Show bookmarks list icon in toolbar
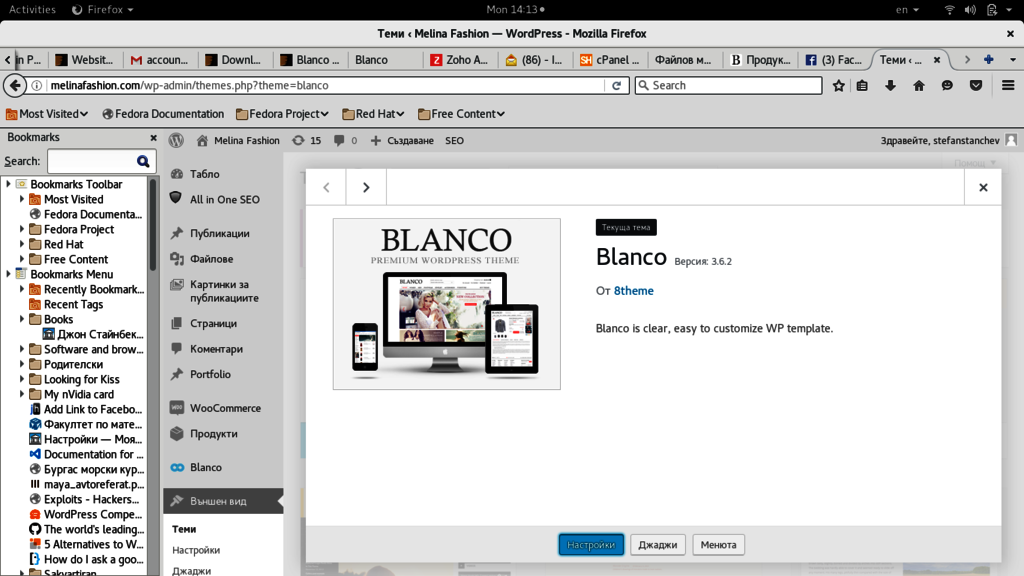The width and height of the screenshot is (1024, 576). (x=862, y=86)
